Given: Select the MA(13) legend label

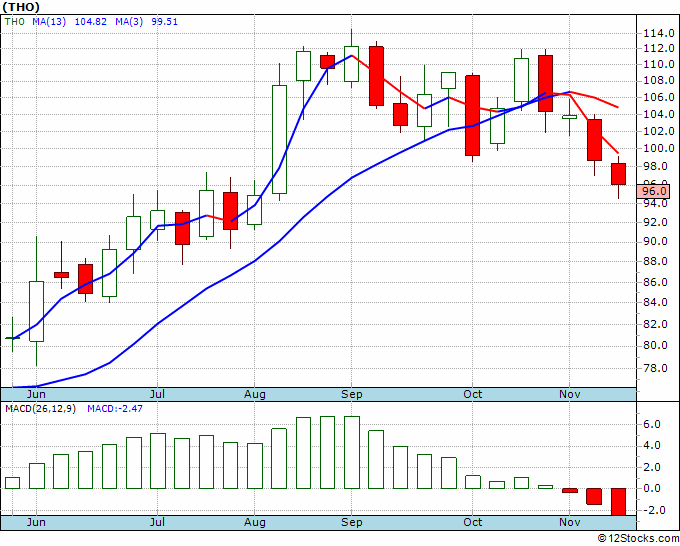Looking at the screenshot, I should (49, 22).
